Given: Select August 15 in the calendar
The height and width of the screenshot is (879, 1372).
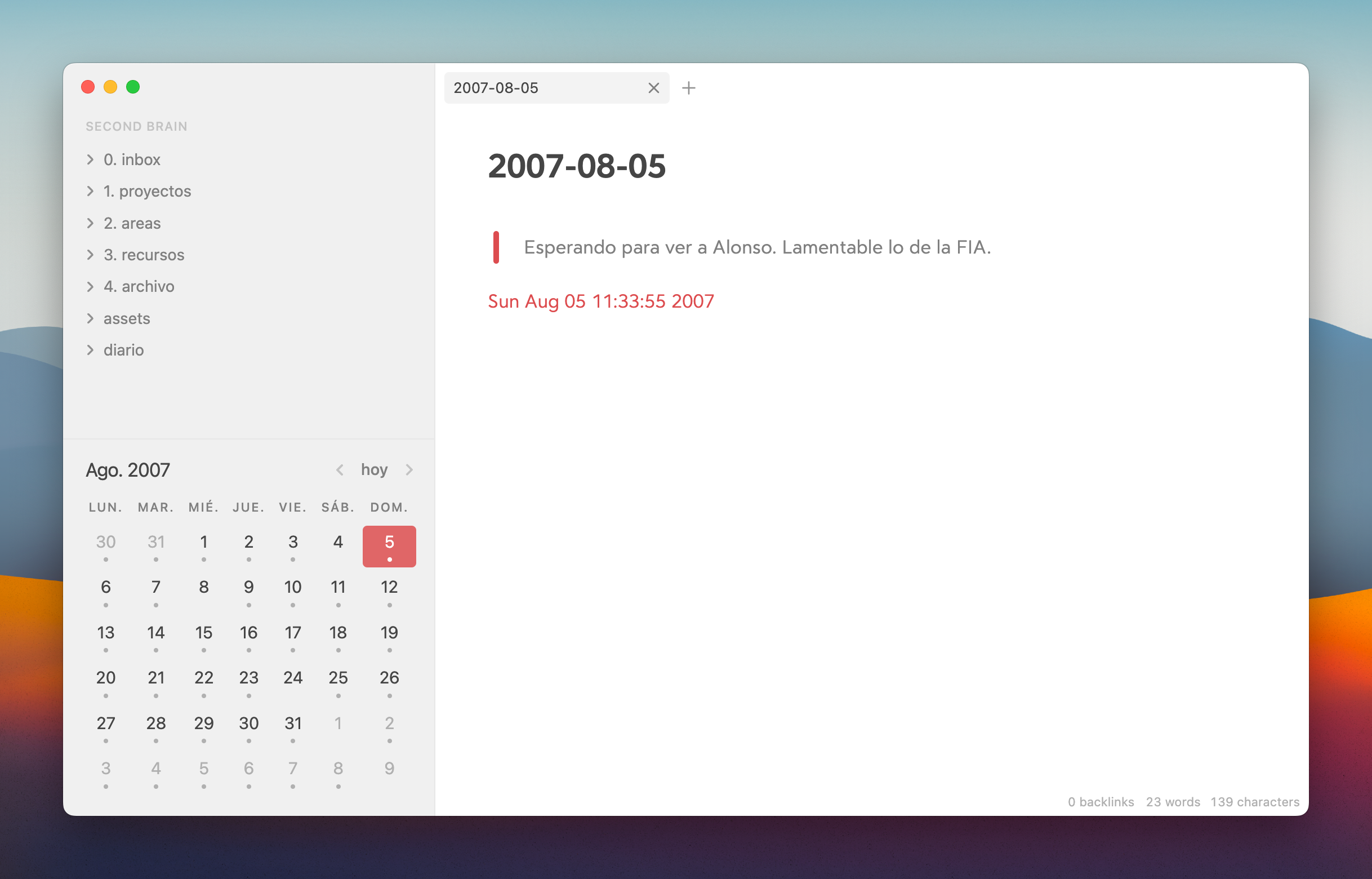Looking at the screenshot, I should click(x=204, y=632).
